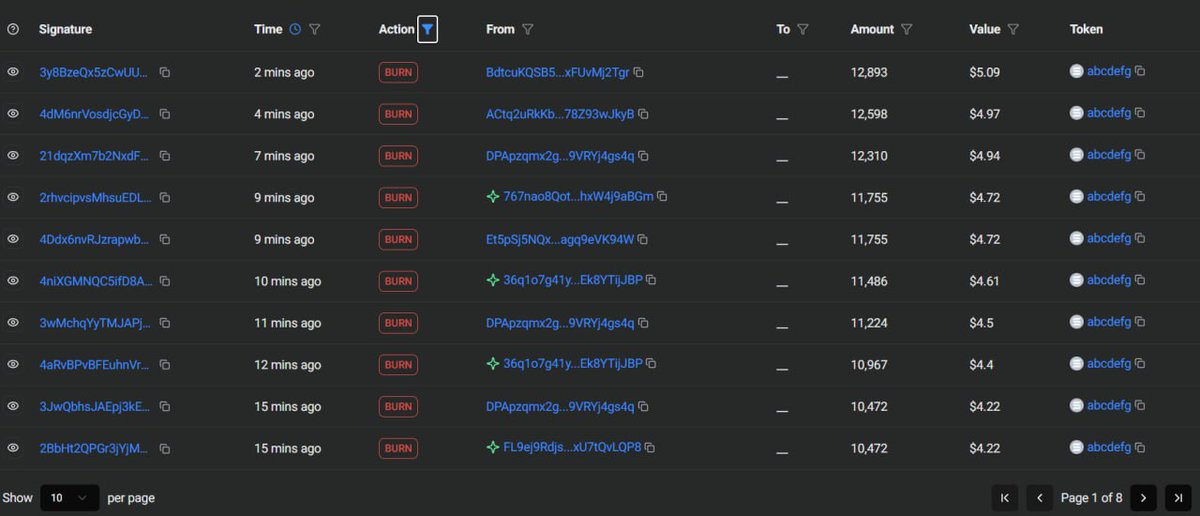1200x516 pixels.
Task: Open address Et5pSj5NQx...agq9eVK94W
Action: click(560, 240)
